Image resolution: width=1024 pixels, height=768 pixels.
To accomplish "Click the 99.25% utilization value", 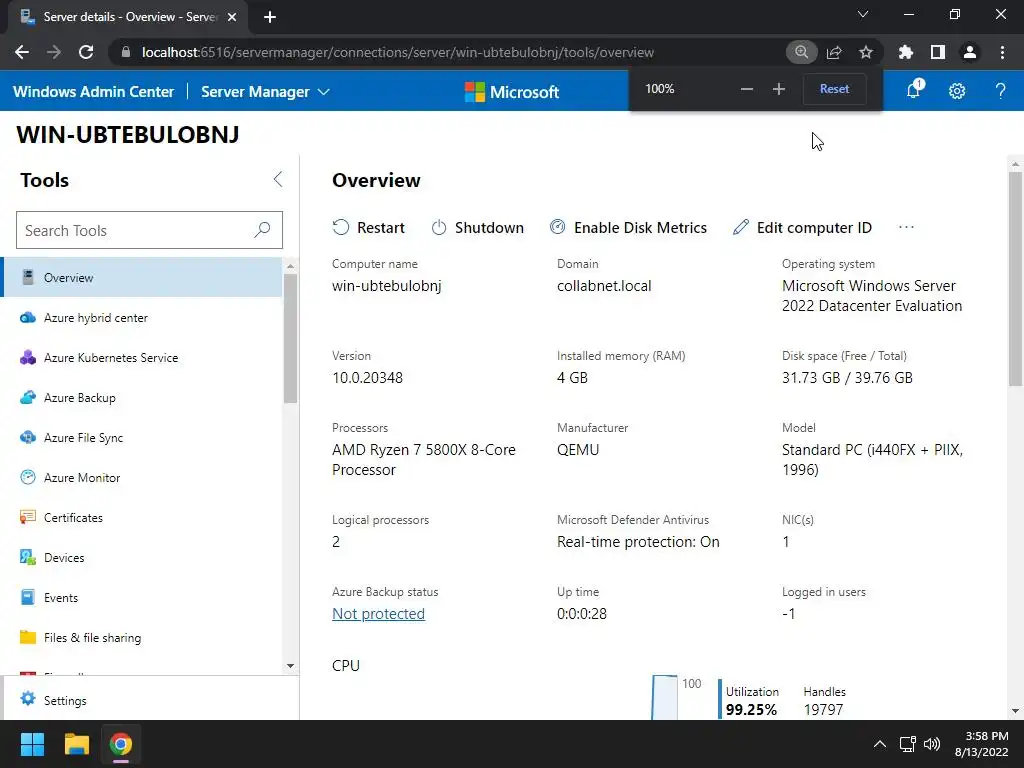I will pyautogui.click(x=751, y=710).
